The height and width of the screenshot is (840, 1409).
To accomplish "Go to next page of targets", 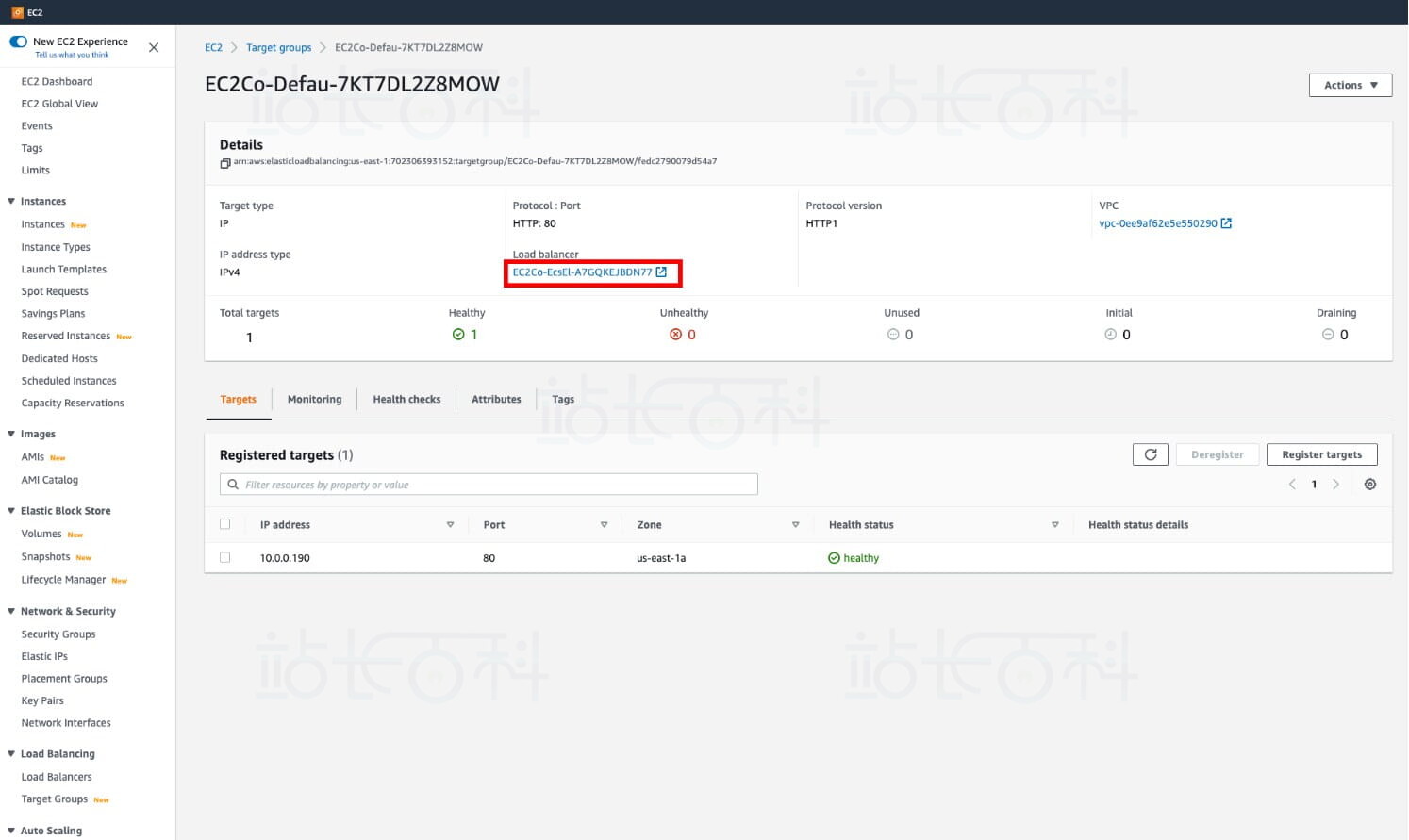I will (1335, 485).
